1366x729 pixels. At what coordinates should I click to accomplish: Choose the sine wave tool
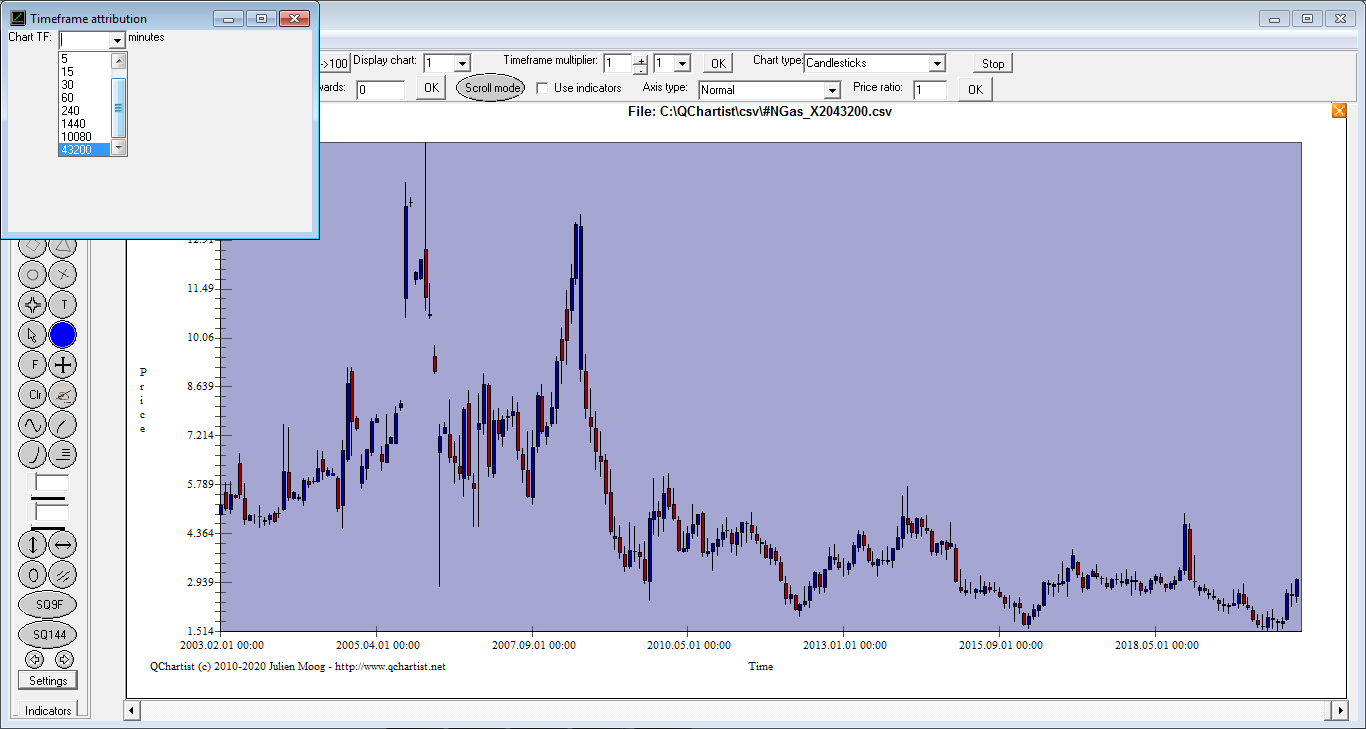(33, 425)
